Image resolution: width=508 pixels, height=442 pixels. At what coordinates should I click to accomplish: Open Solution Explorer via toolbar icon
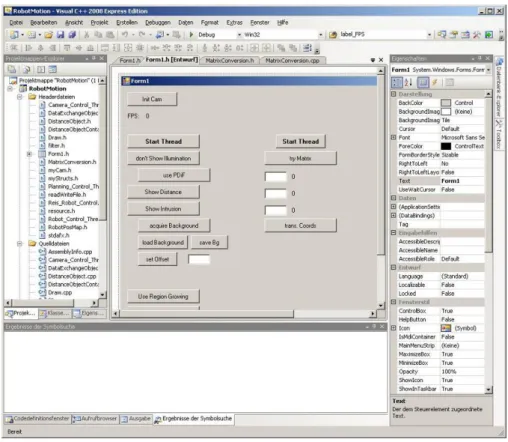coord(442,34)
